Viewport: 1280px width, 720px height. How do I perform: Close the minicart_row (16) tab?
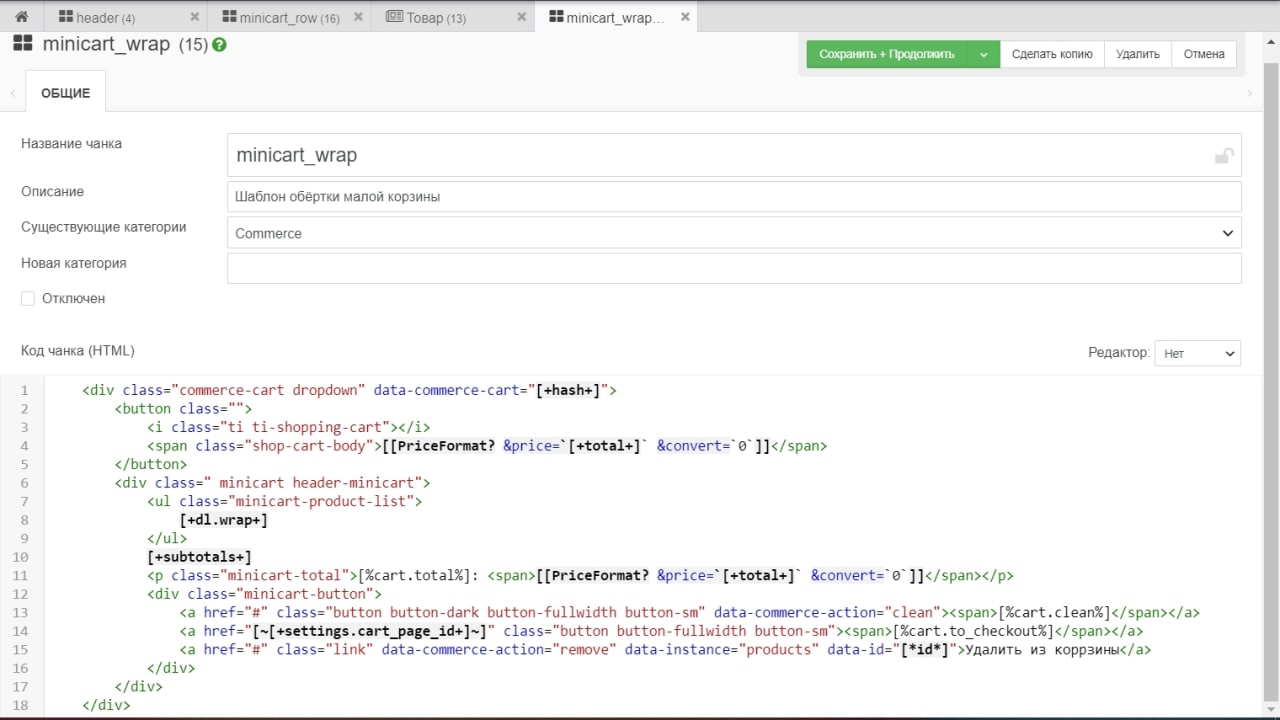[x=356, y=17]
